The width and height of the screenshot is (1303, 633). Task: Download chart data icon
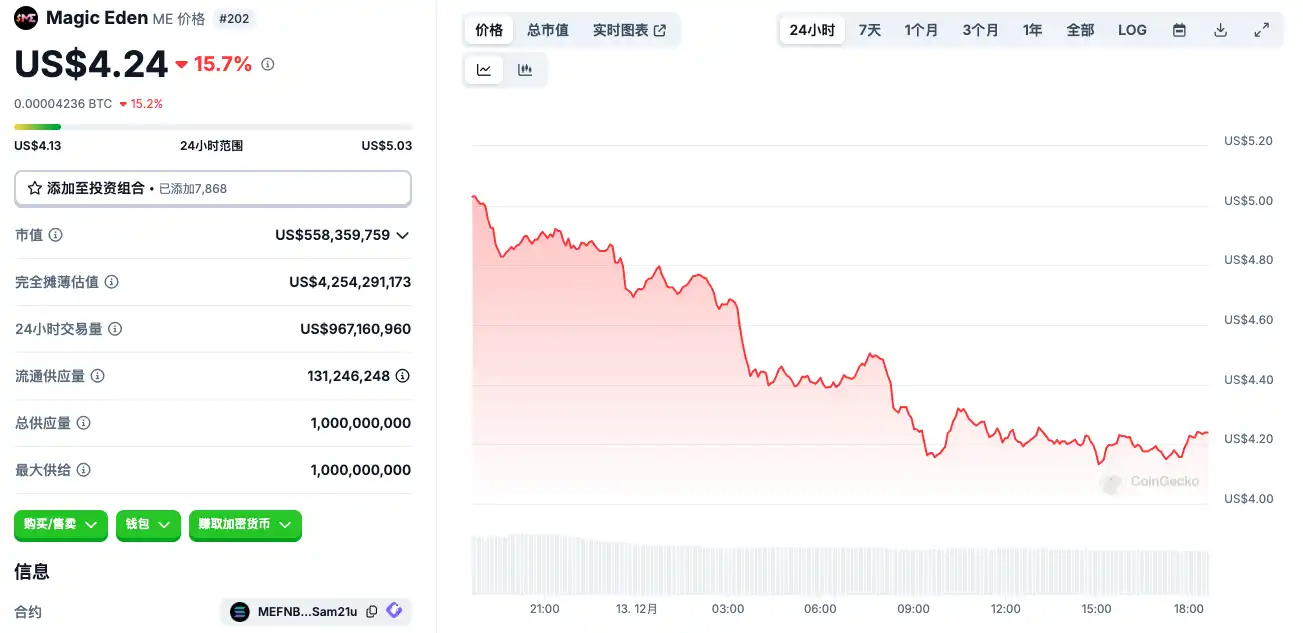click(1220, 30)
